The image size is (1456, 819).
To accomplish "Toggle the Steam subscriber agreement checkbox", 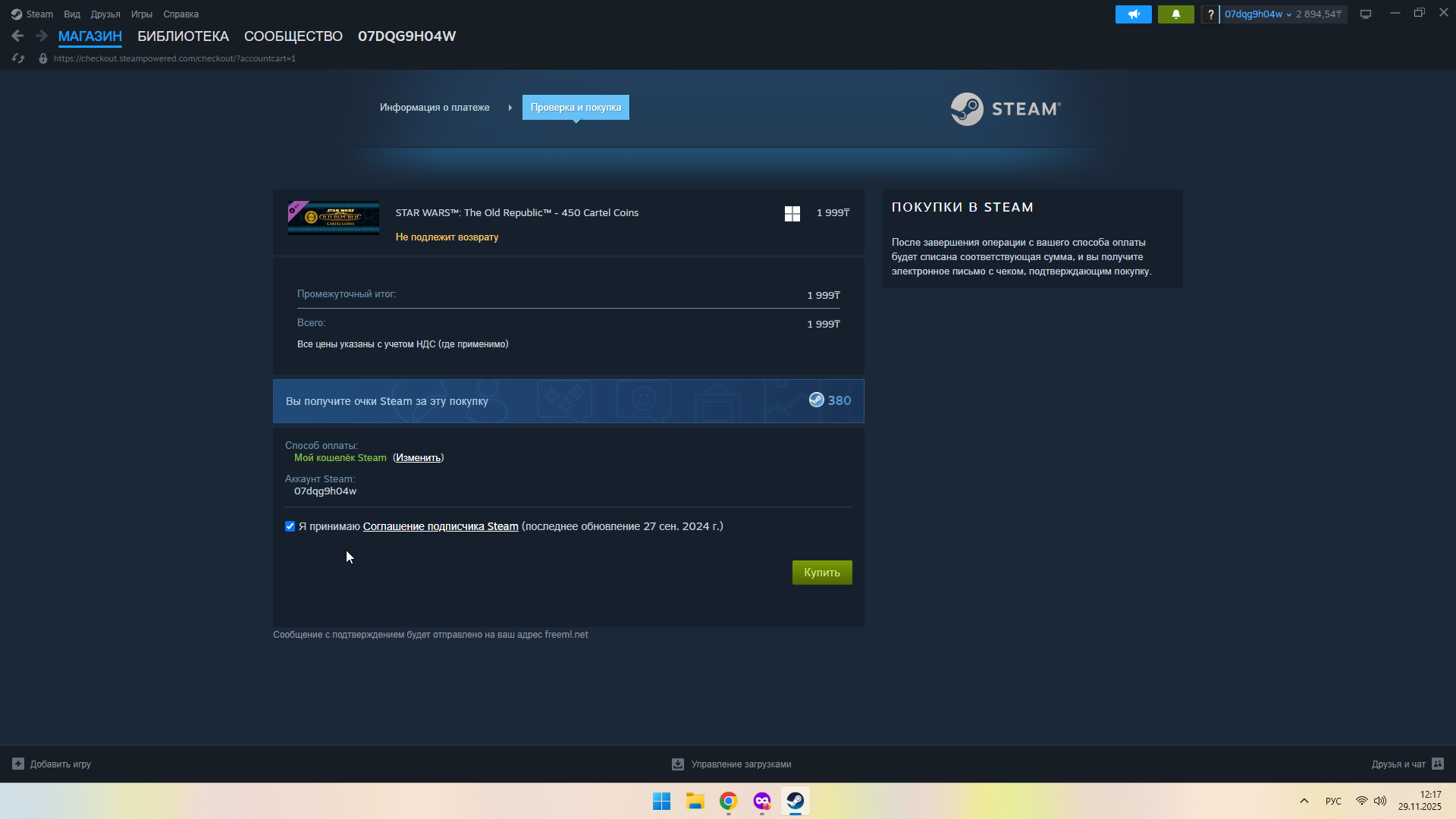I will coord(290,526).
